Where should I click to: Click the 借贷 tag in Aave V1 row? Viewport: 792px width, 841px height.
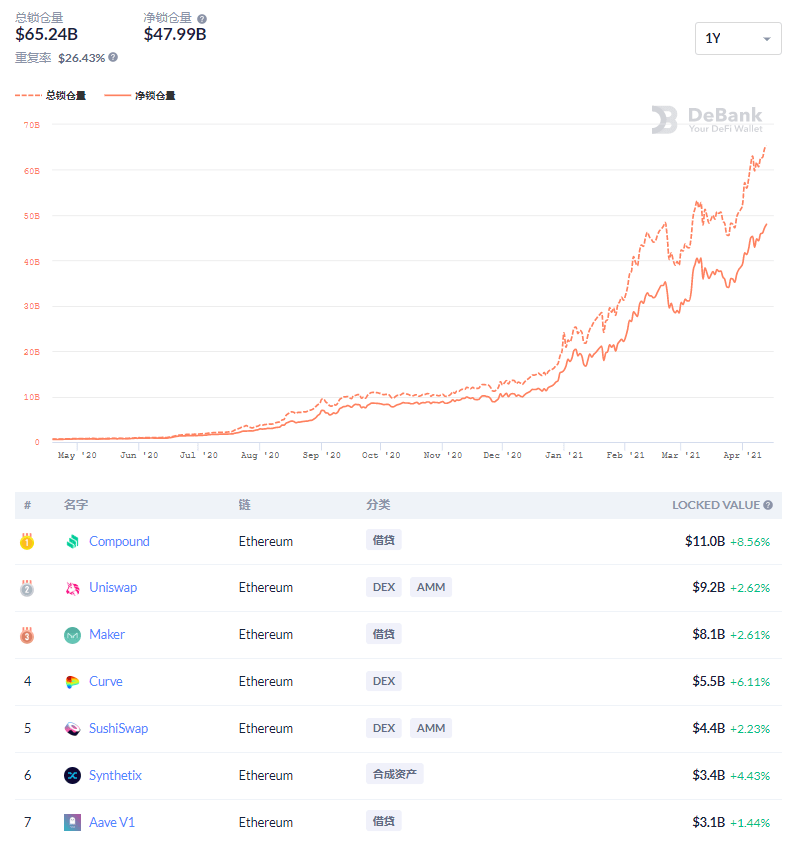pos(383,821)
